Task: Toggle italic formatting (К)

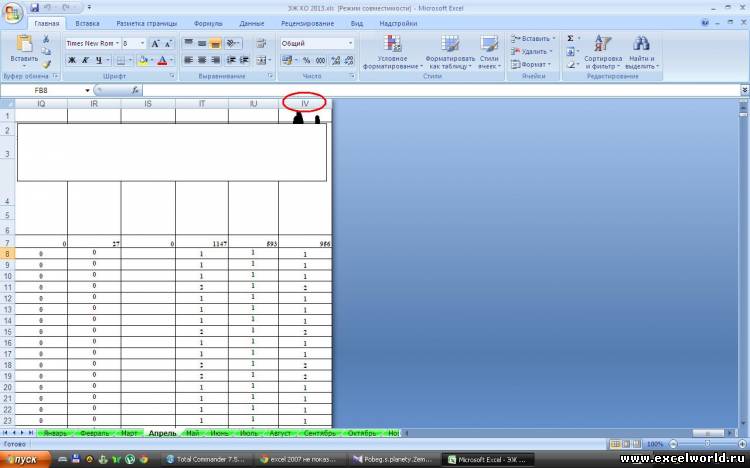Action: pos(85,61)
